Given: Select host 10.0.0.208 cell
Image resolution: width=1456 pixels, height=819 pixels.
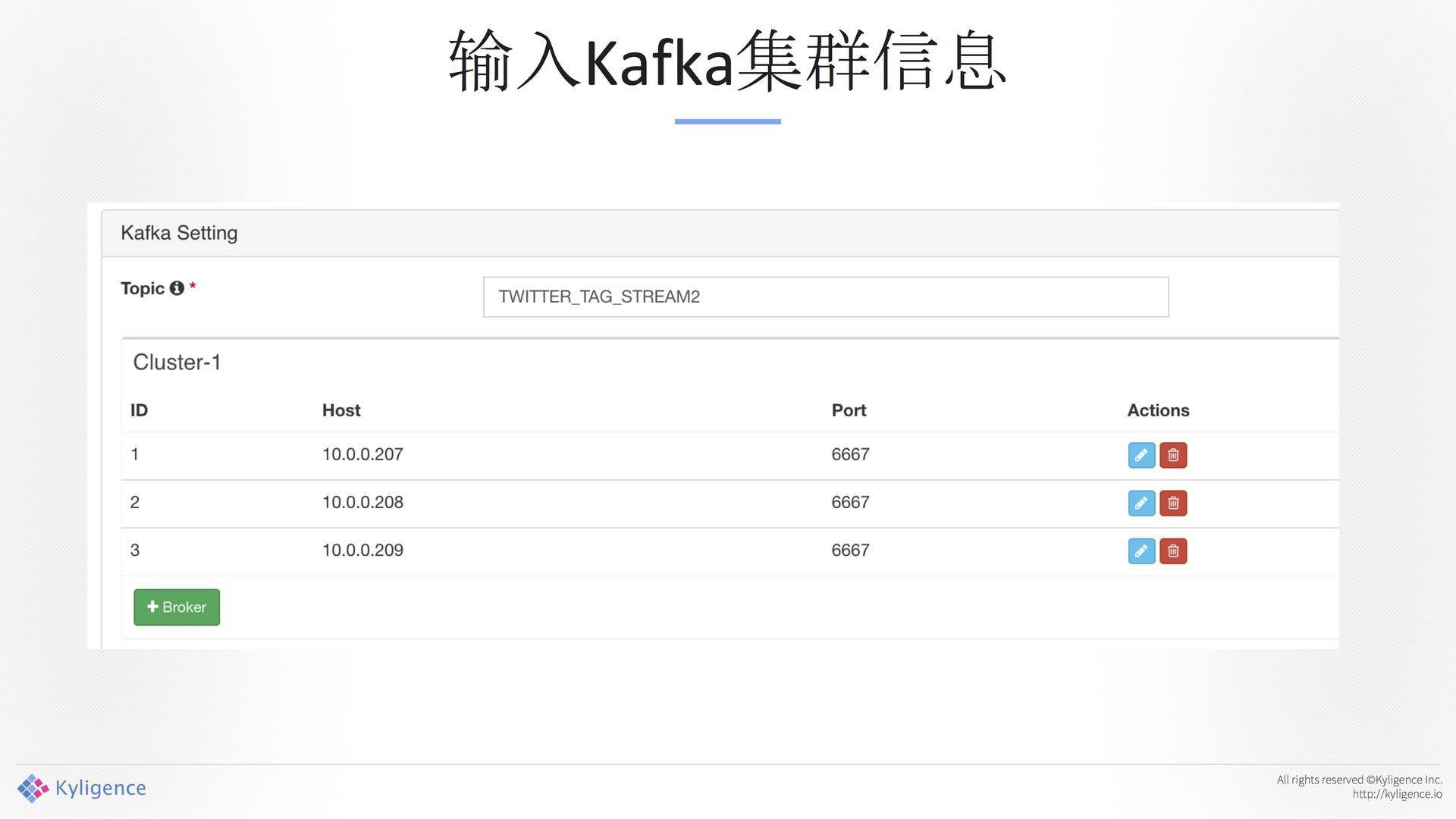Looking at the screenshot, I should (x=362, y=502).
